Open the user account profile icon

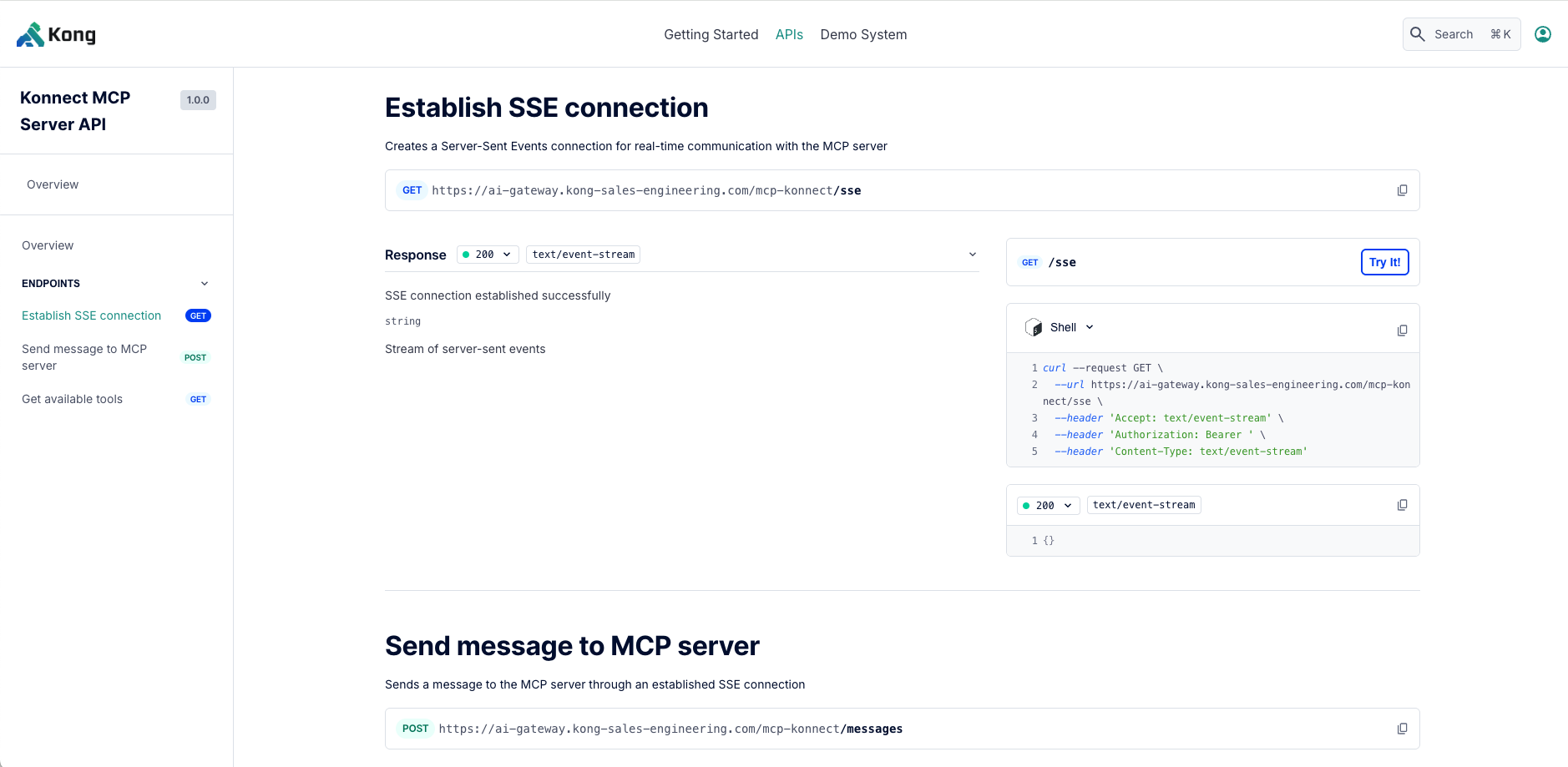1542,34
